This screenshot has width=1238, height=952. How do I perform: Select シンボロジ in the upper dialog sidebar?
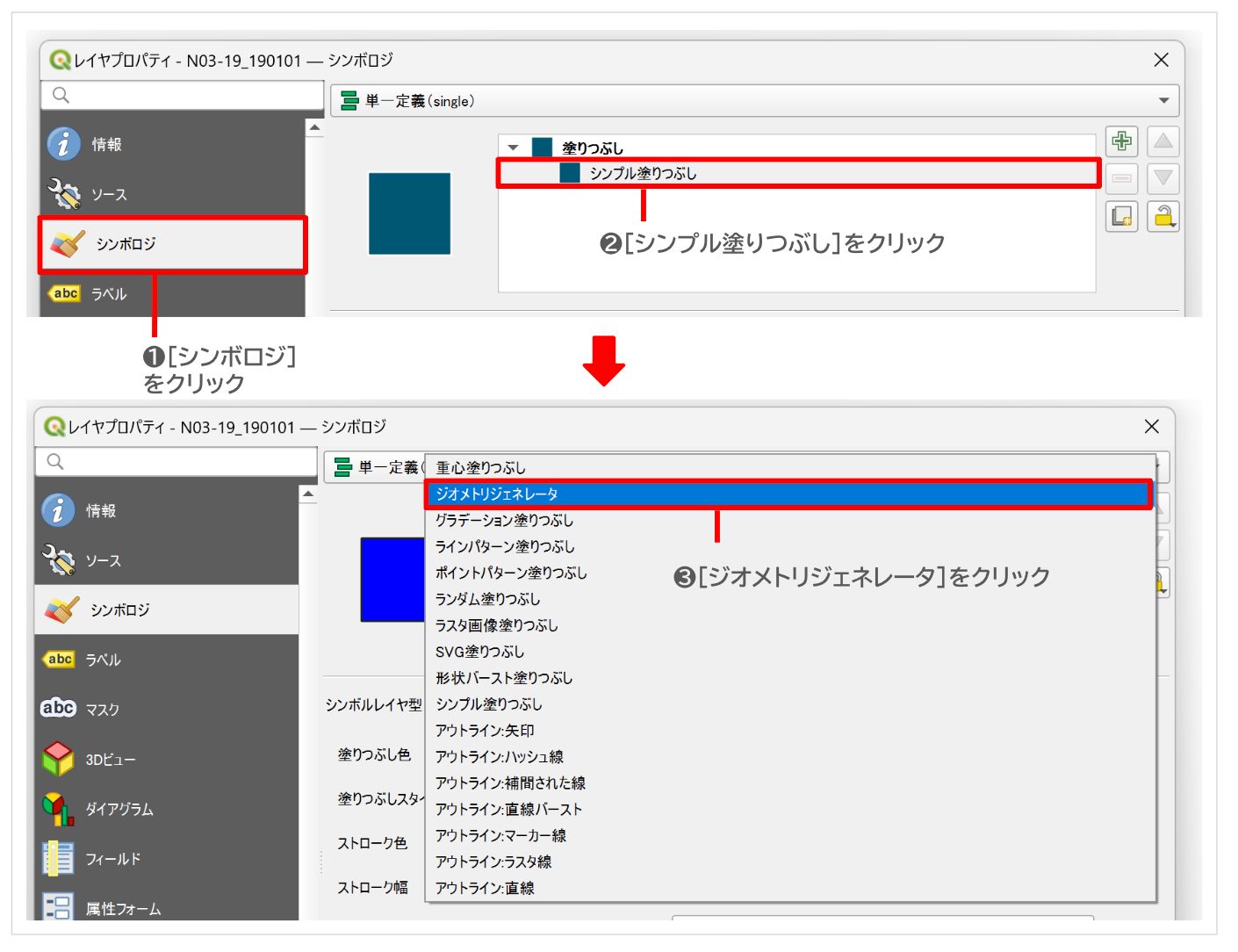point(172,244)
